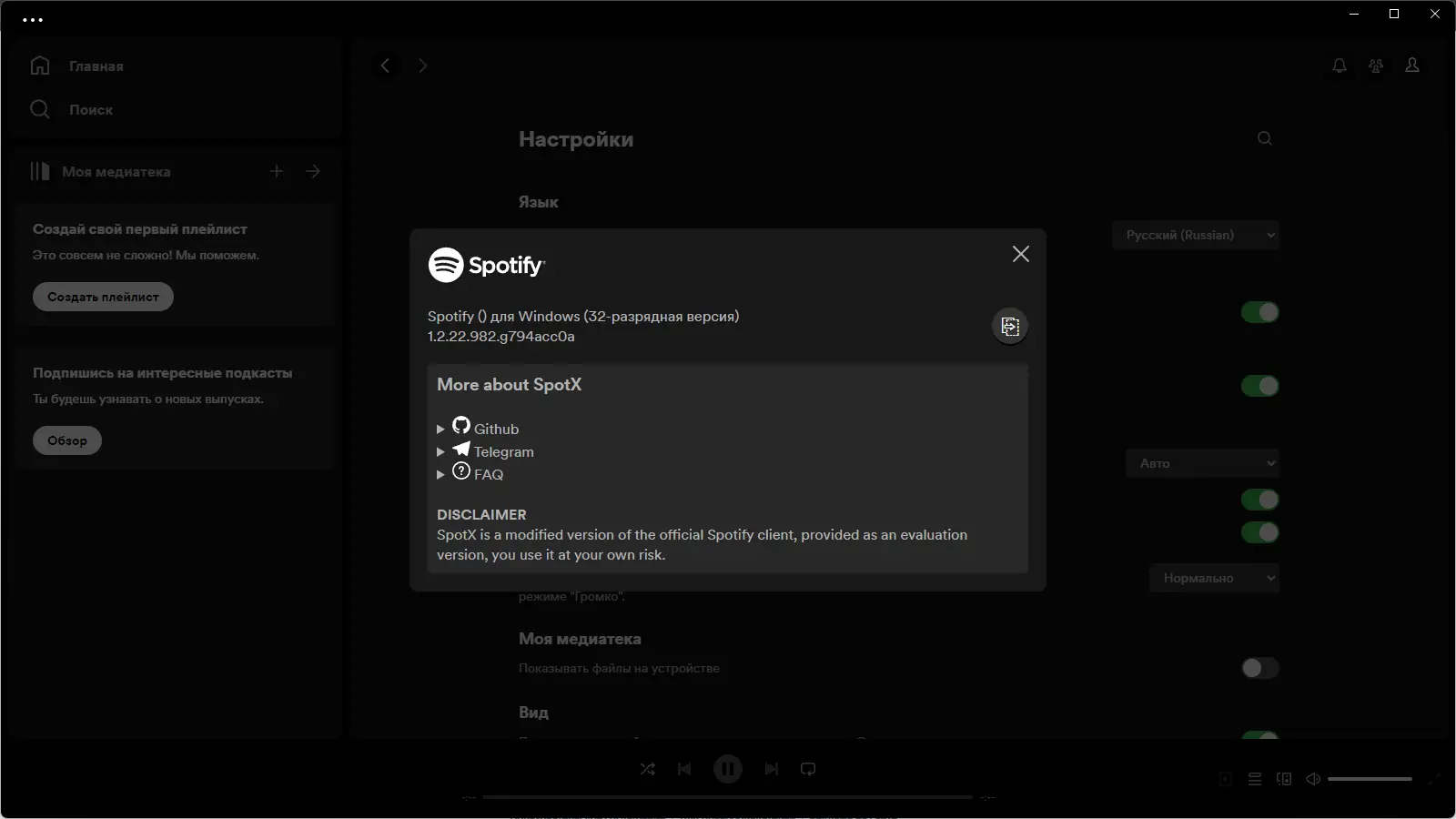Click the Язык section heading
Screen dimensions: 1456x819
(539, 202)
